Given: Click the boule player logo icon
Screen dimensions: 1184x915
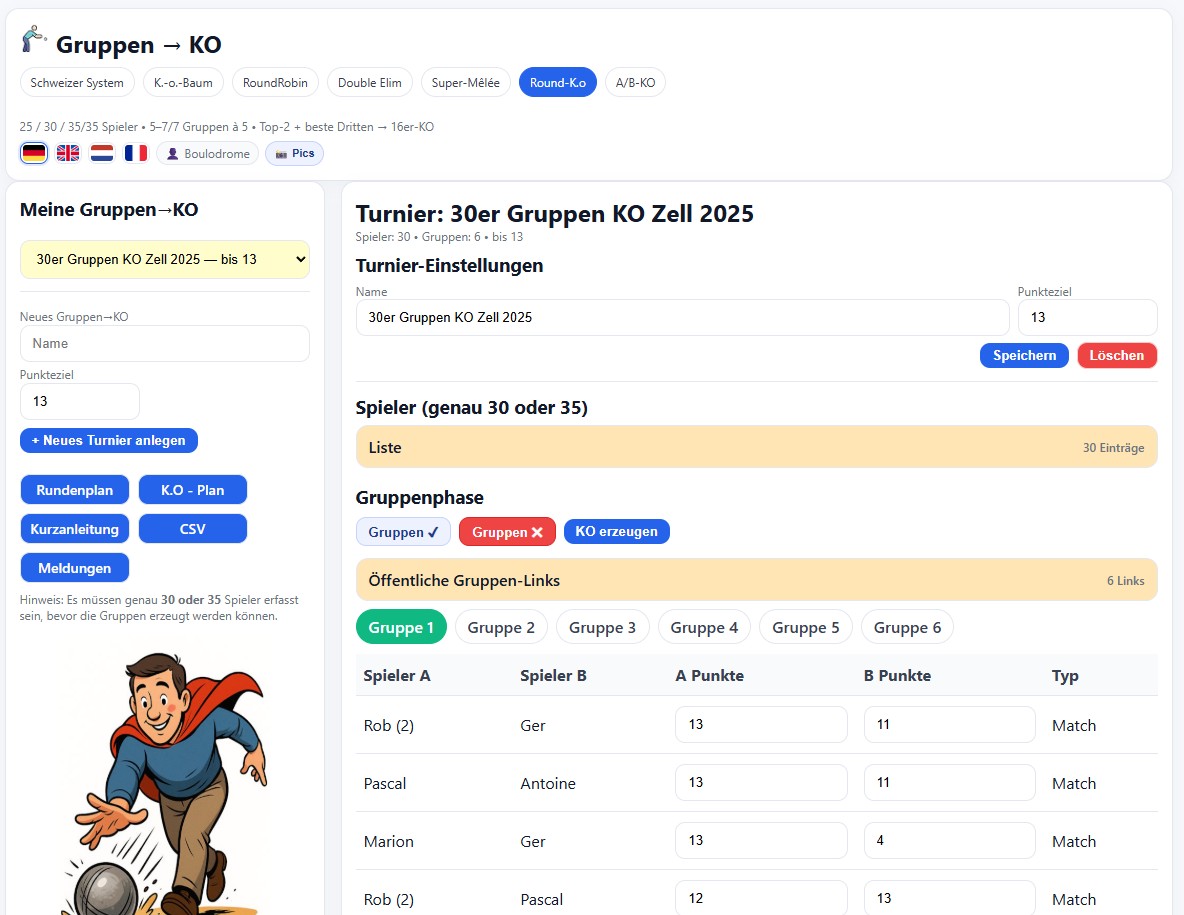Looking at the screenshot, I should pyautogui.click(x=34, y=40).
